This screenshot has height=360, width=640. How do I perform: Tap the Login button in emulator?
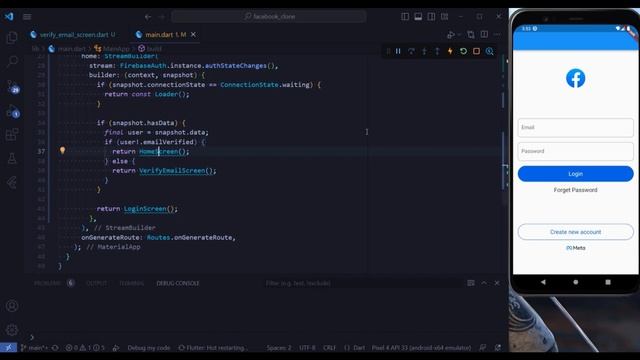(x=576, y=174)
